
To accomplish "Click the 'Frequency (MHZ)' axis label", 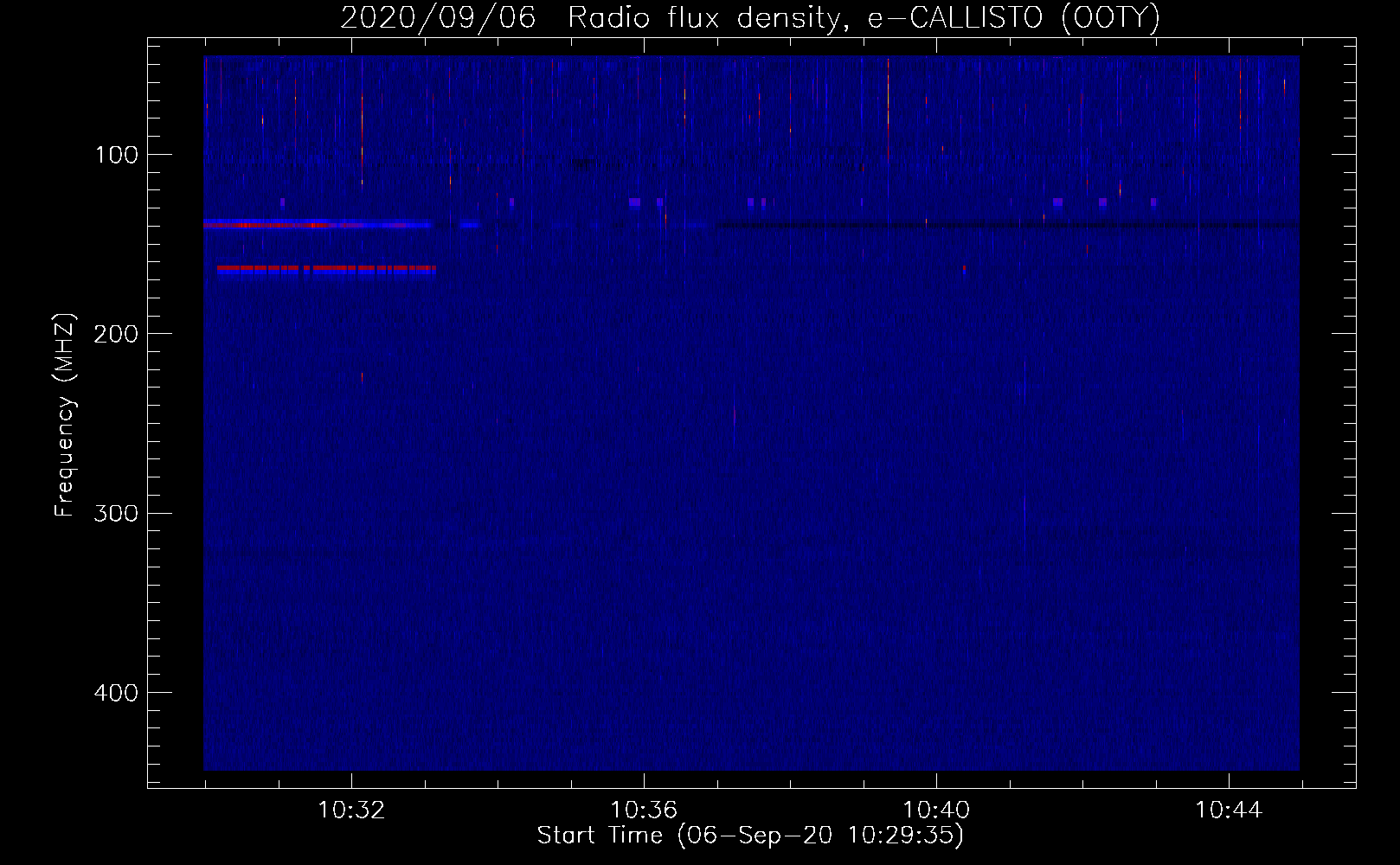I will coord(65,415).
